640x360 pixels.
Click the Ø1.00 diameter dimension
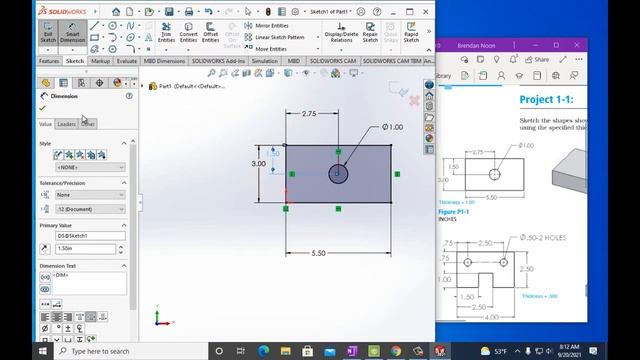point(393,127)
